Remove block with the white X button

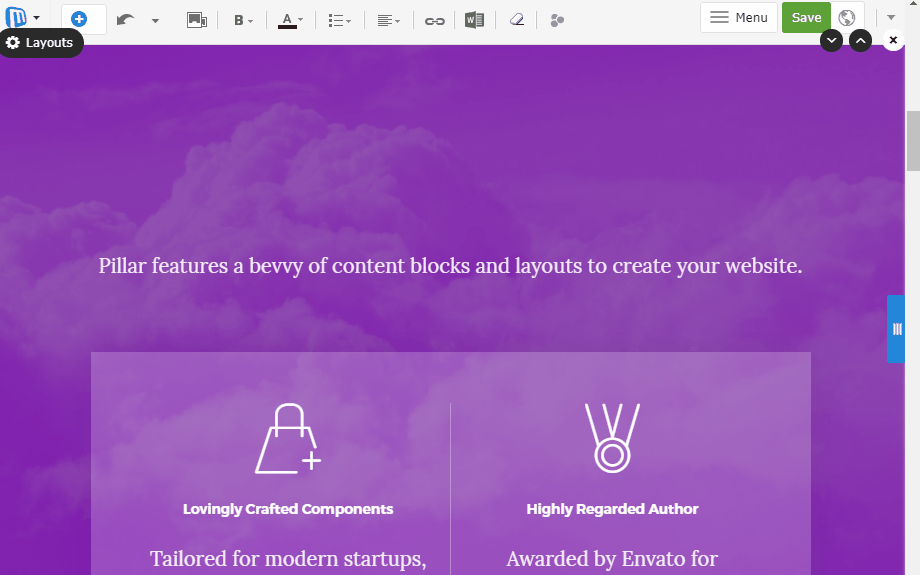(x=893, y=40)
